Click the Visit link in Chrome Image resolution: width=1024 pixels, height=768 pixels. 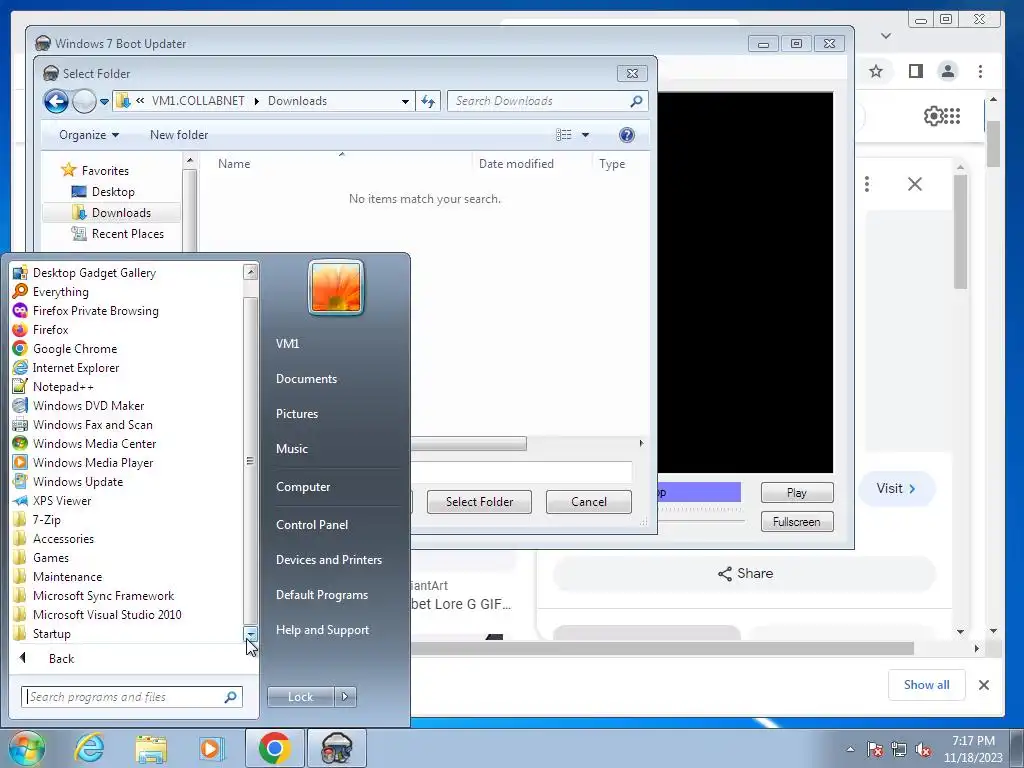click(x=896, y=488)
